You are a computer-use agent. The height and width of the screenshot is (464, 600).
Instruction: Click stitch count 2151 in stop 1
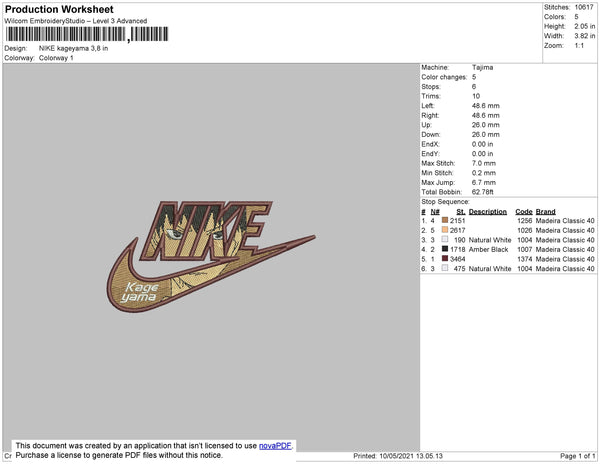tap(458, 221)
